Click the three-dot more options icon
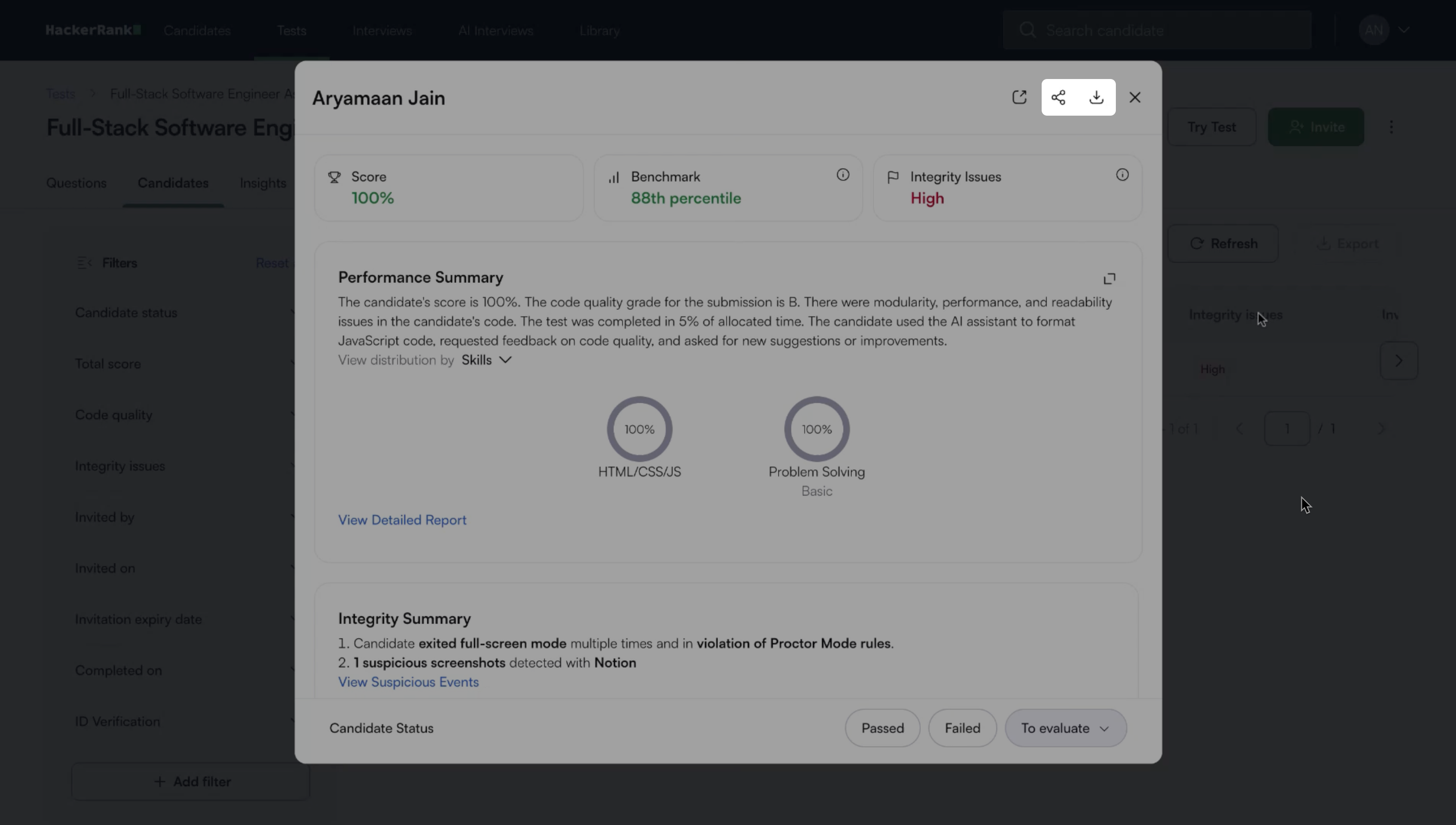Viewport: 1456px width, 825px height. (x=1391, y=127)
